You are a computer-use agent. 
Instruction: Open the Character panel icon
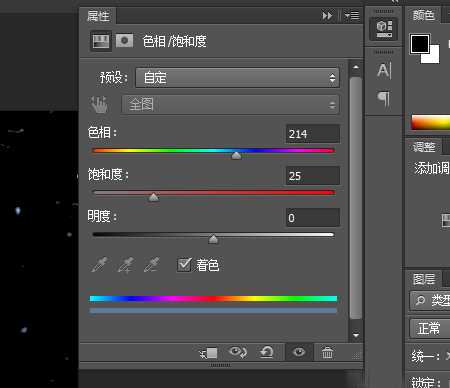(384, 71)
